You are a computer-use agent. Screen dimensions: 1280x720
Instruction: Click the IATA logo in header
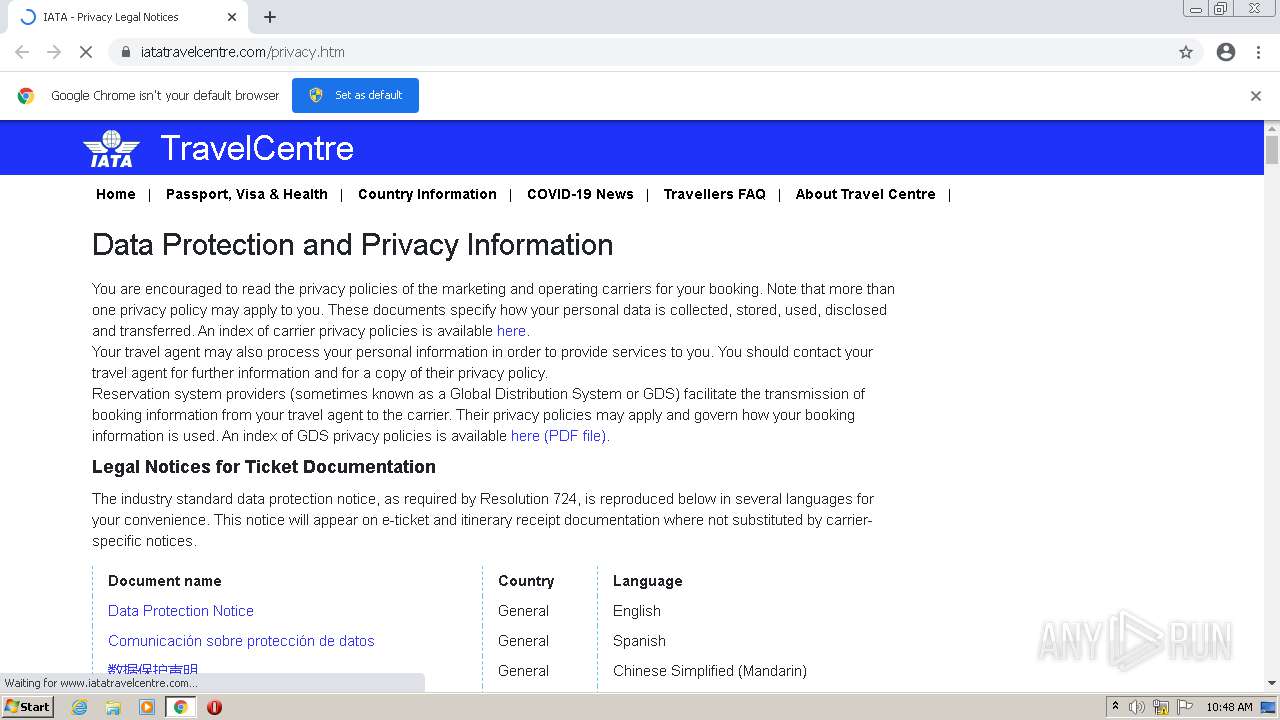click(111, 148)
